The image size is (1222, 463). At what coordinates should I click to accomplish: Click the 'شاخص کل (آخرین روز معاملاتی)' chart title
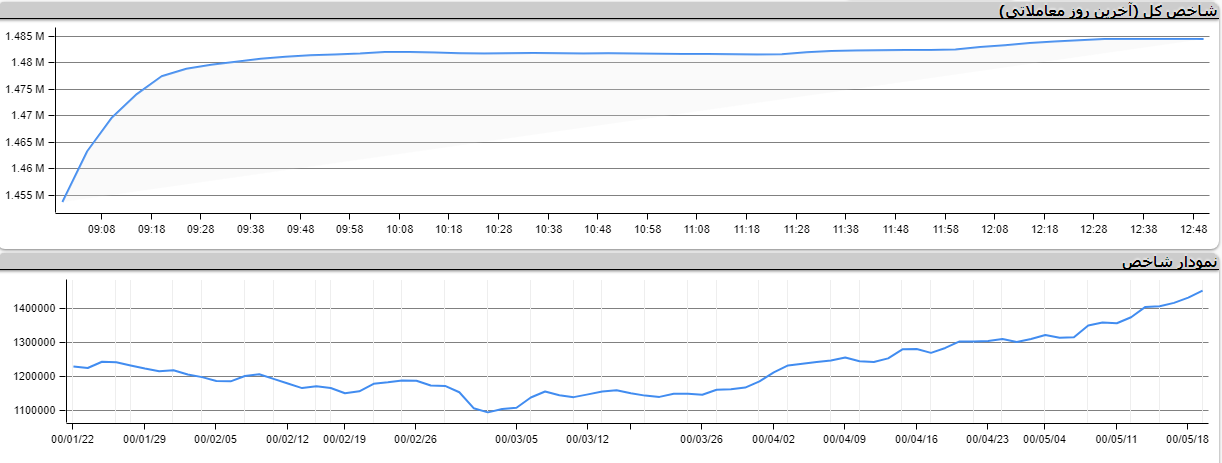(x=1108, y=10)
